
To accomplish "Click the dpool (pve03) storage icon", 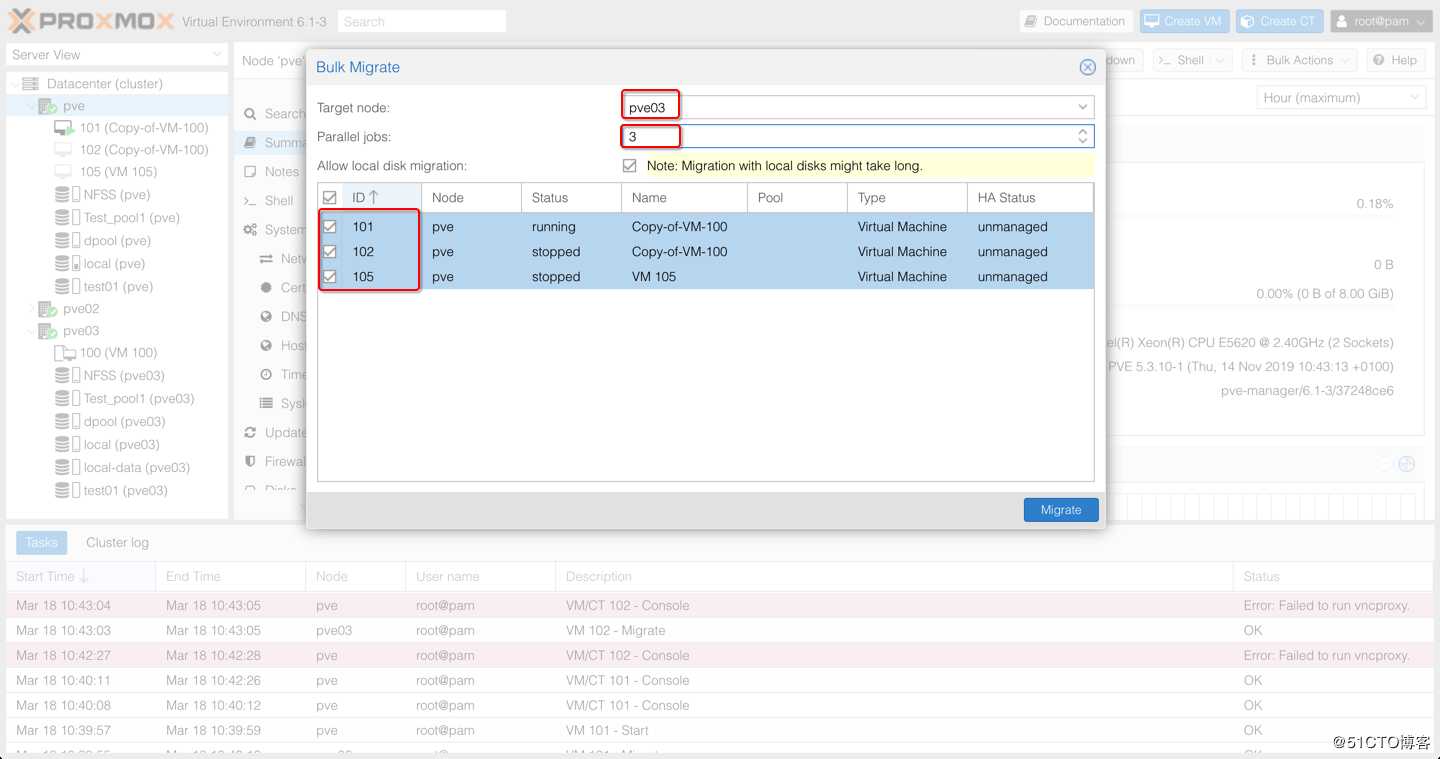I will (x=65, y=422).
